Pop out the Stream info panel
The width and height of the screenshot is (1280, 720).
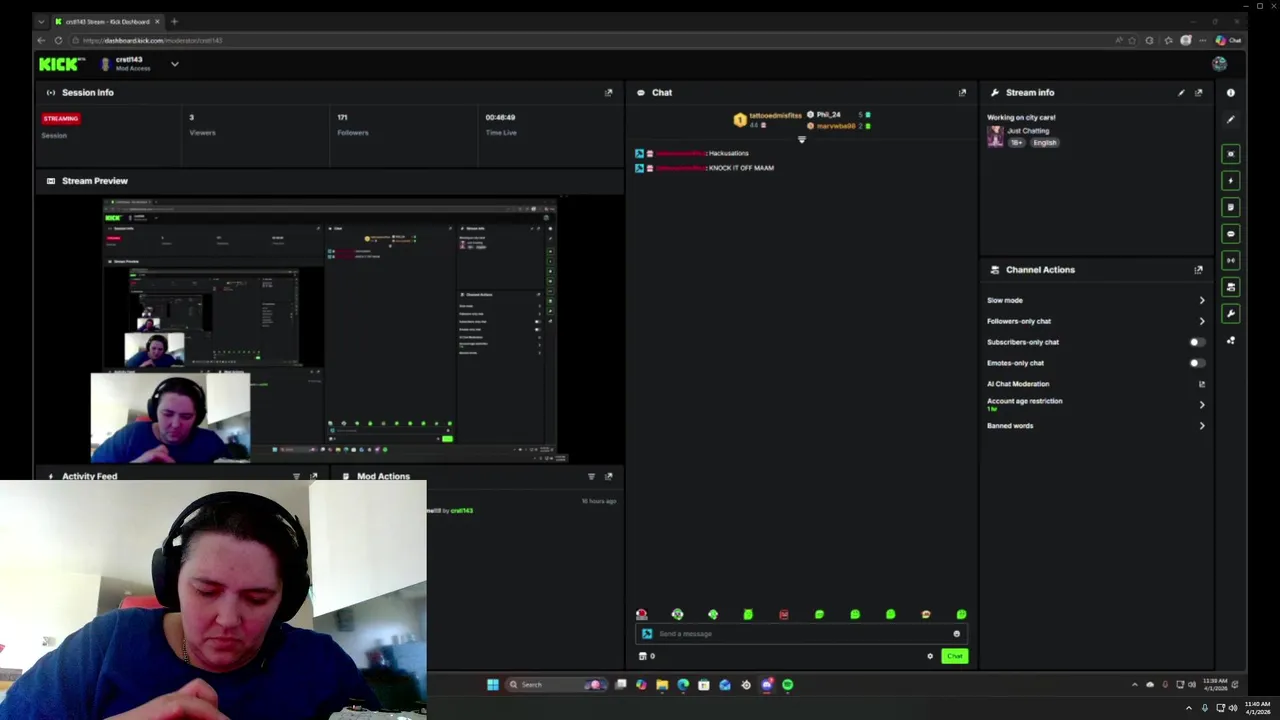pyautogui.click(x=1198, y=93)
